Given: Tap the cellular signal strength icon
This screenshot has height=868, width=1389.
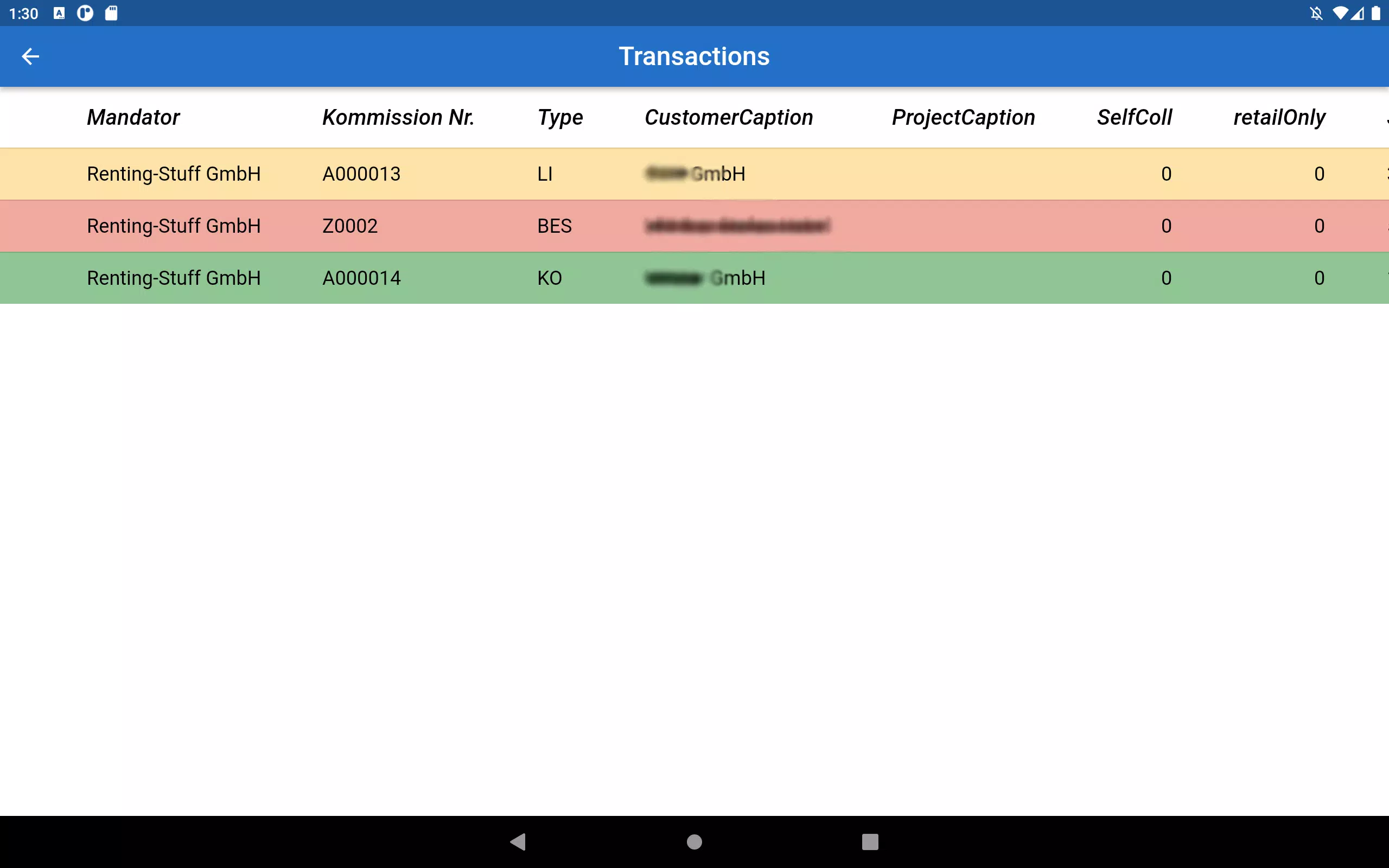Looking at the screenshot, I should point(1357,12).
